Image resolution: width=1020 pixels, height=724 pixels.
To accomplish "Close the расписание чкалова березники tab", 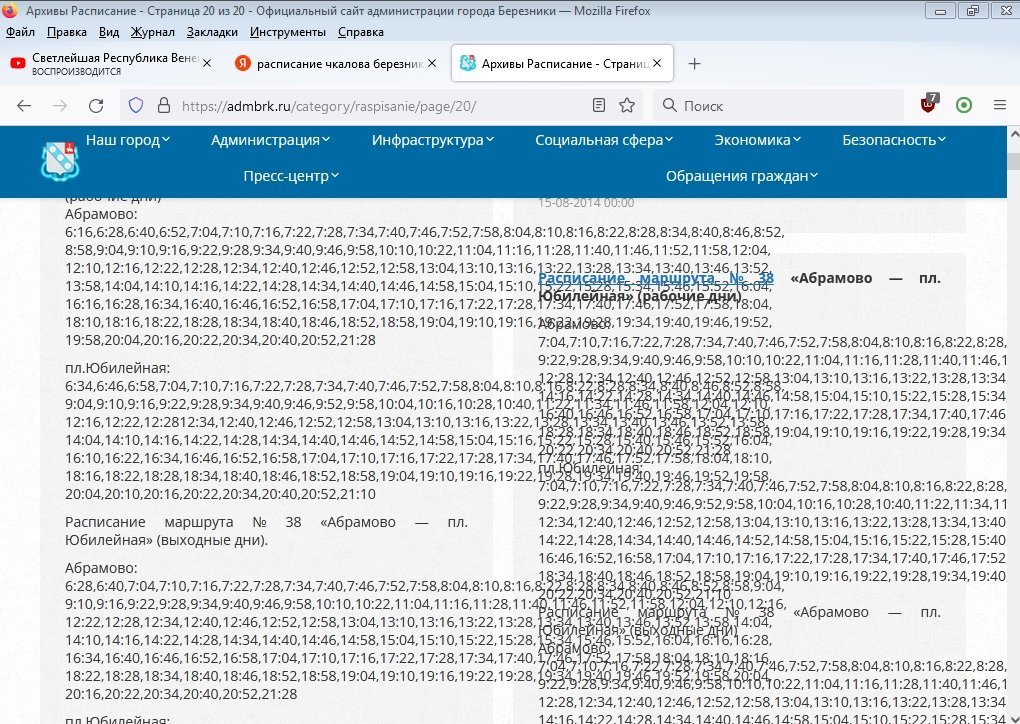I will tap(433, 63).
